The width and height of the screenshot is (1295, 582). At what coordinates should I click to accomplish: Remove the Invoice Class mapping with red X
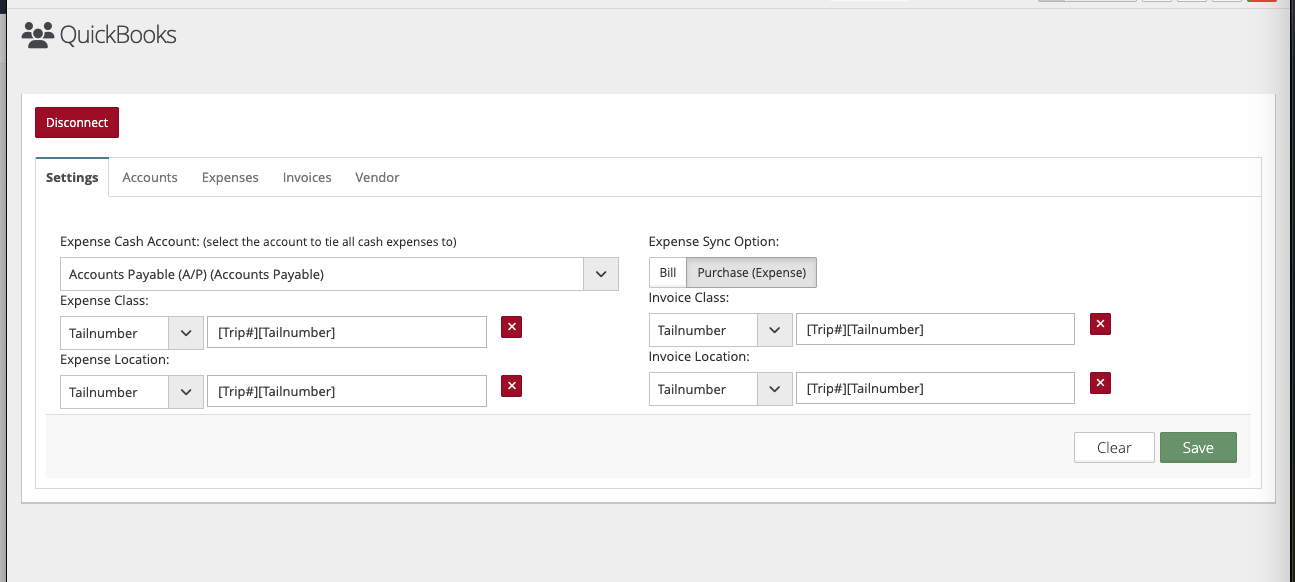[1100, 324]
